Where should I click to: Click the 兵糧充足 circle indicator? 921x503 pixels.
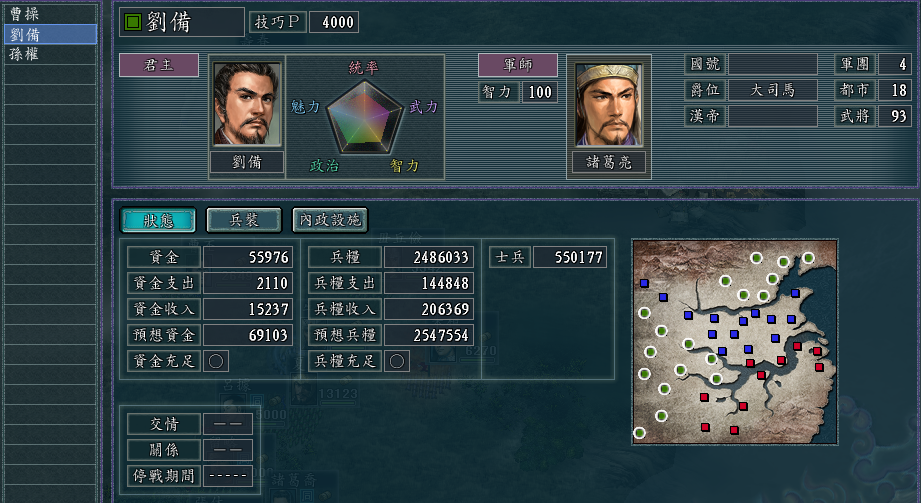pos(396,361)
